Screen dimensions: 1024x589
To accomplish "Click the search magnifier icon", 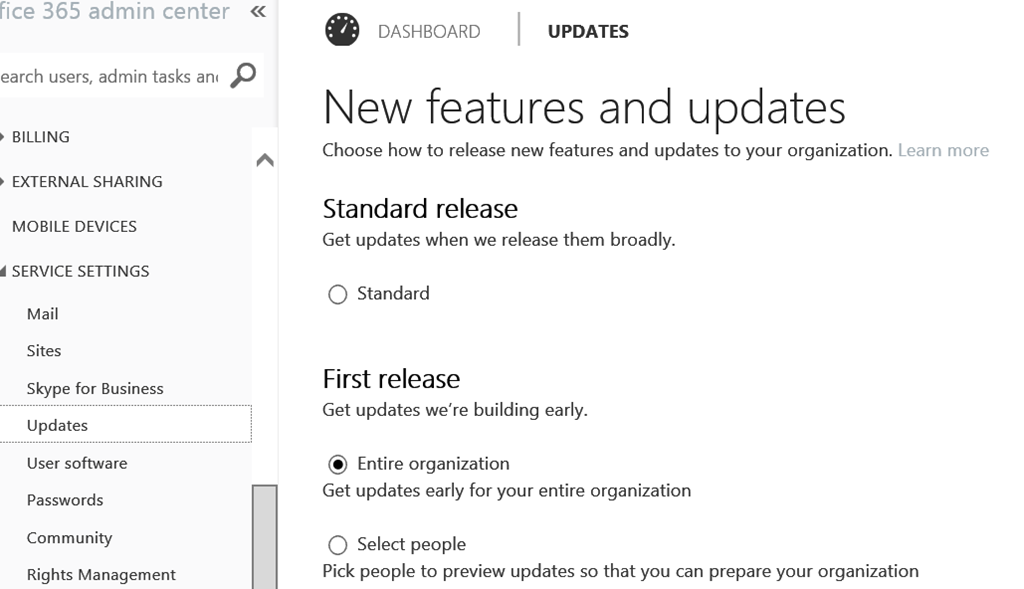I will pyautogui.click(x=243, y=75).
